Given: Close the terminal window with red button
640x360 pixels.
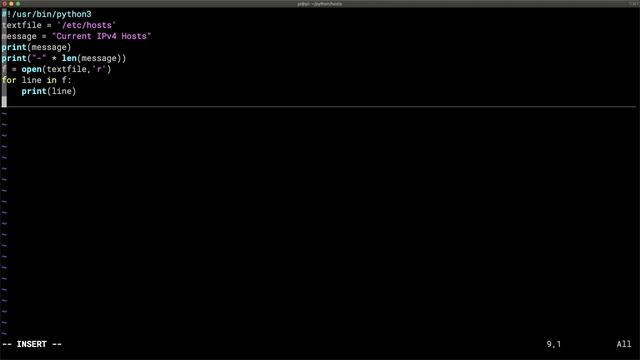Looking at the screenshot, I should [x=5, y=4].
